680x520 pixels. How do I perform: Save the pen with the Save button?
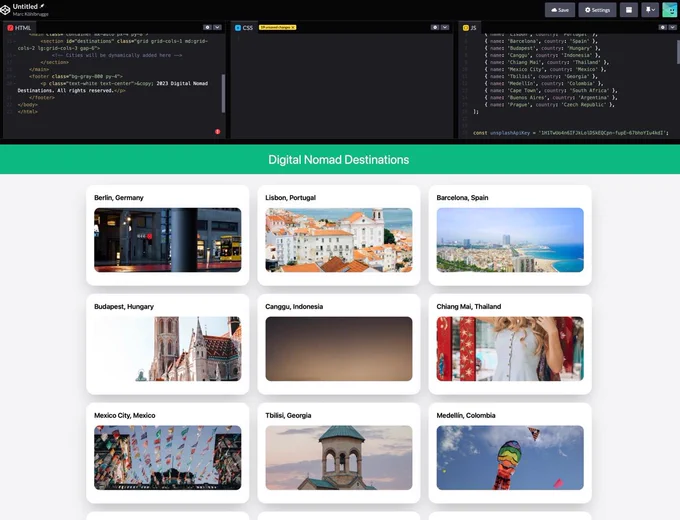point(559,10)
